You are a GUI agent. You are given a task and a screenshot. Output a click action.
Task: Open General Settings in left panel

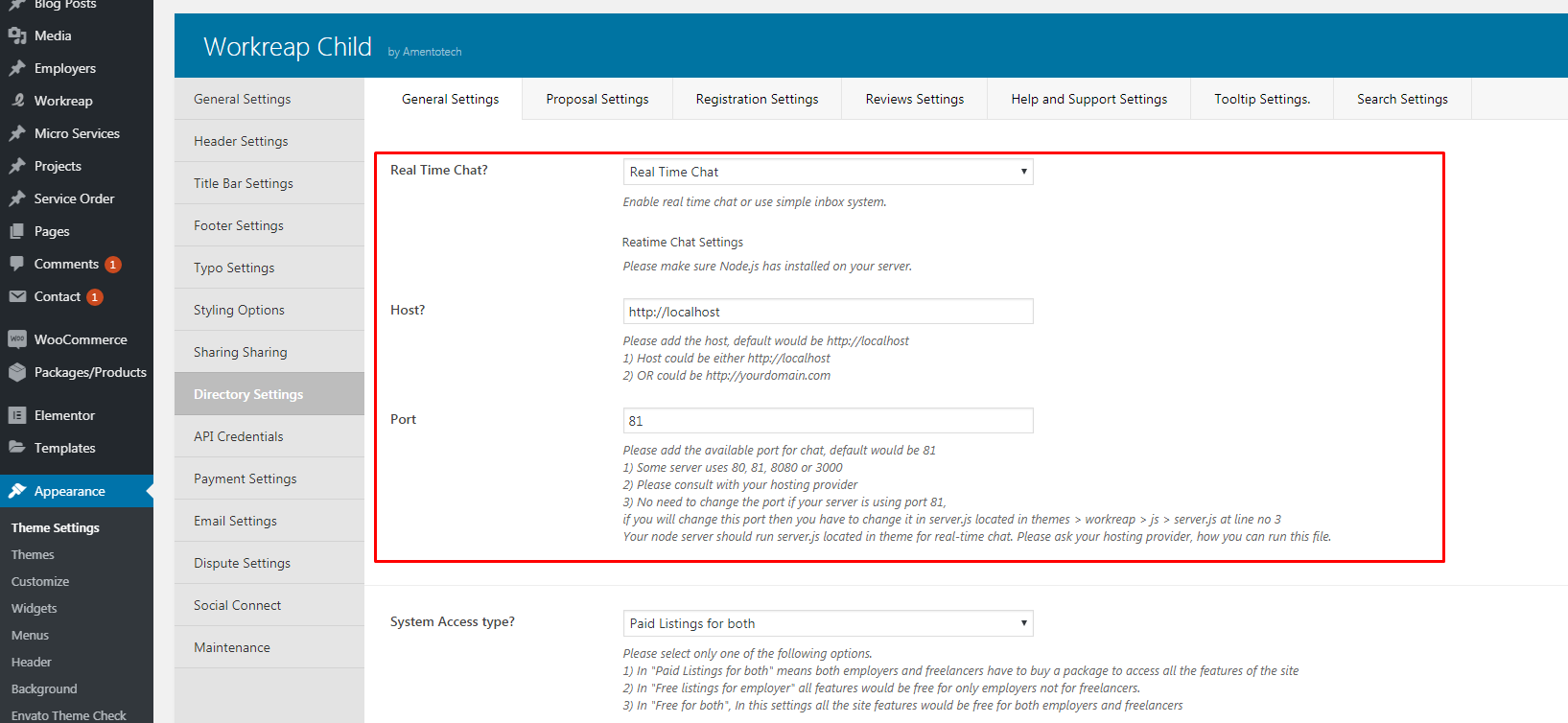pyautogui.click(x=269, y=99)
